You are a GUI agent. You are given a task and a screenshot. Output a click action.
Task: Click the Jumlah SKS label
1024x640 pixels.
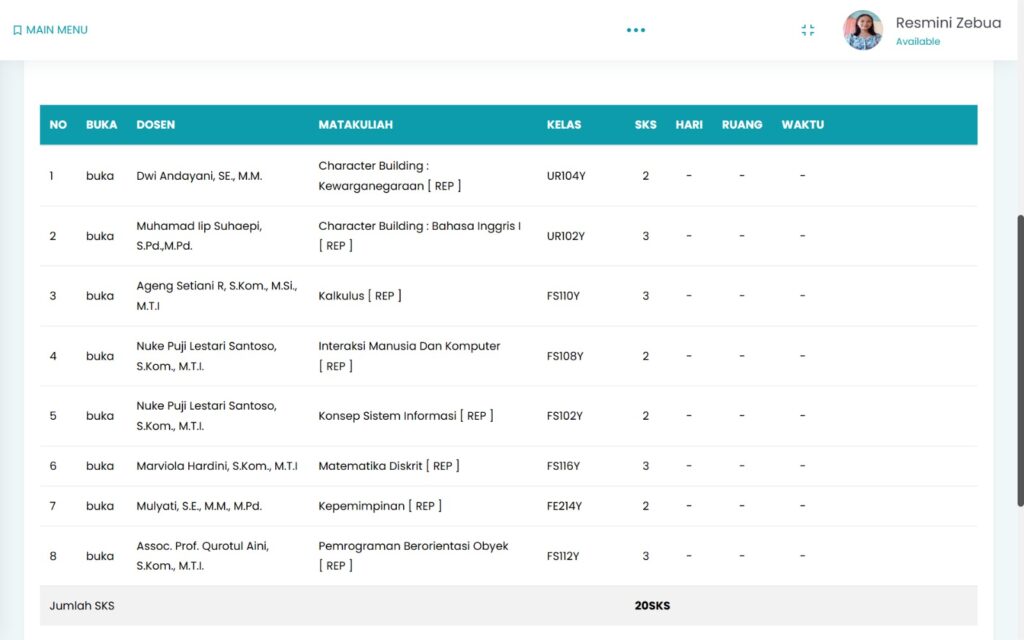click(82, 605)
